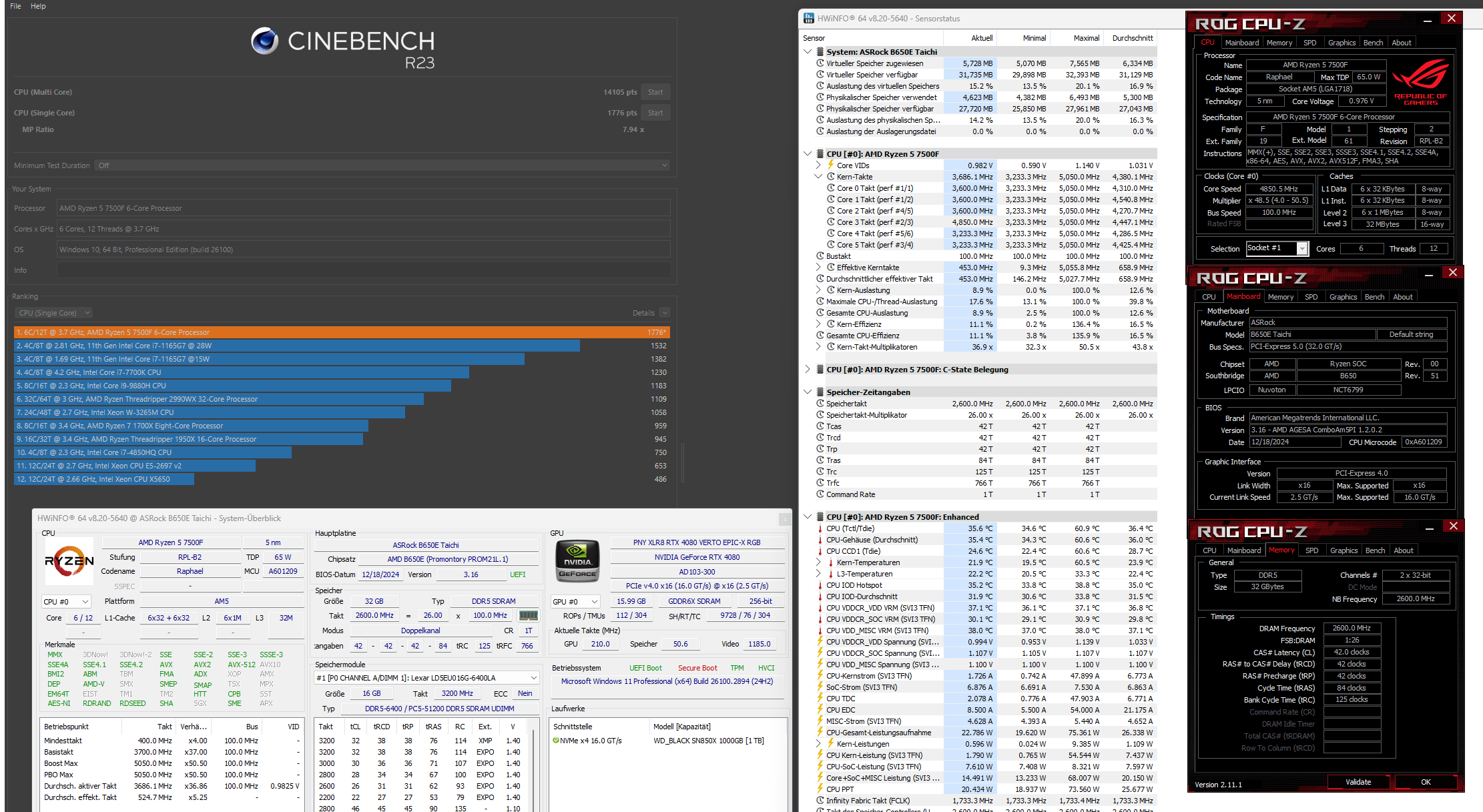Click clock icon beside Gesamte CPU-Auslastung
Screen dimensions: 1483x812
point(820,312)
